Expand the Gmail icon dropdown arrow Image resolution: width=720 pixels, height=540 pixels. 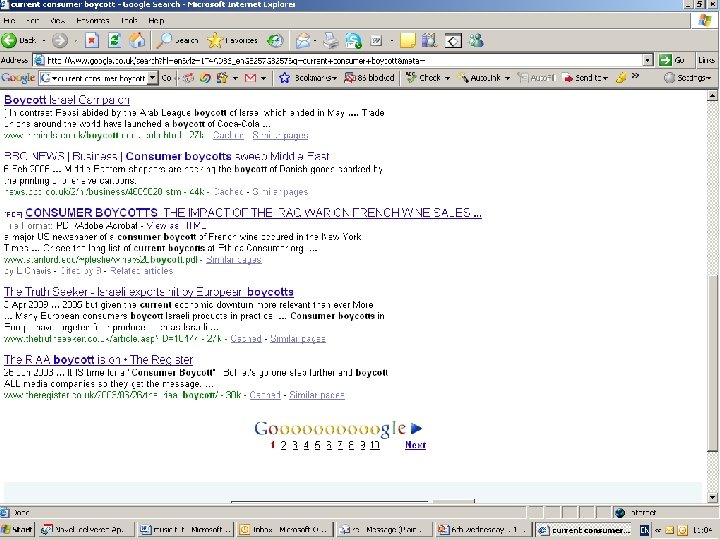tap(264, 79)
